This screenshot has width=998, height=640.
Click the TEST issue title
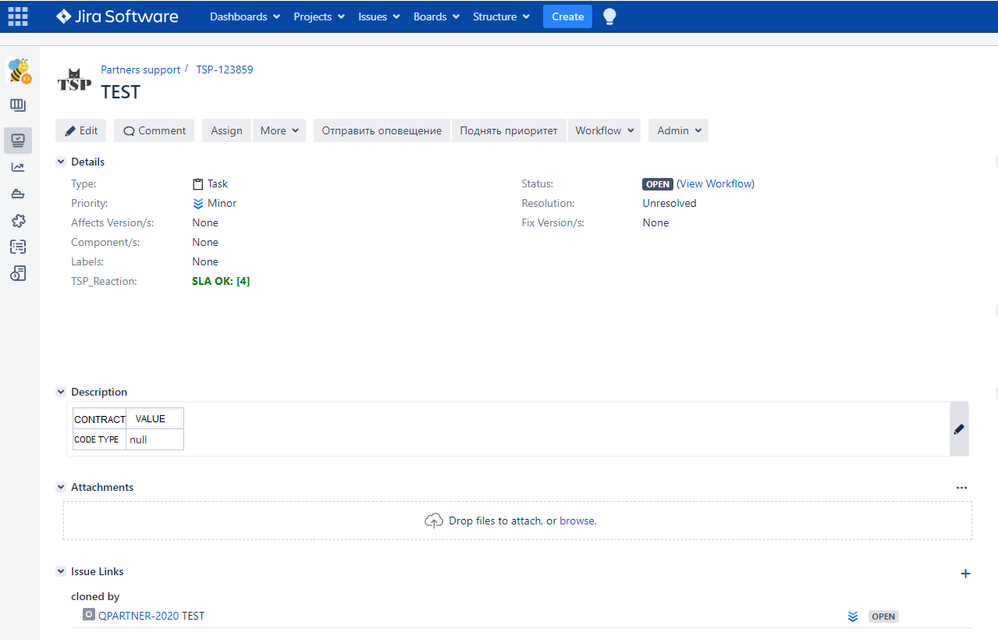click(x=120, y=92)
